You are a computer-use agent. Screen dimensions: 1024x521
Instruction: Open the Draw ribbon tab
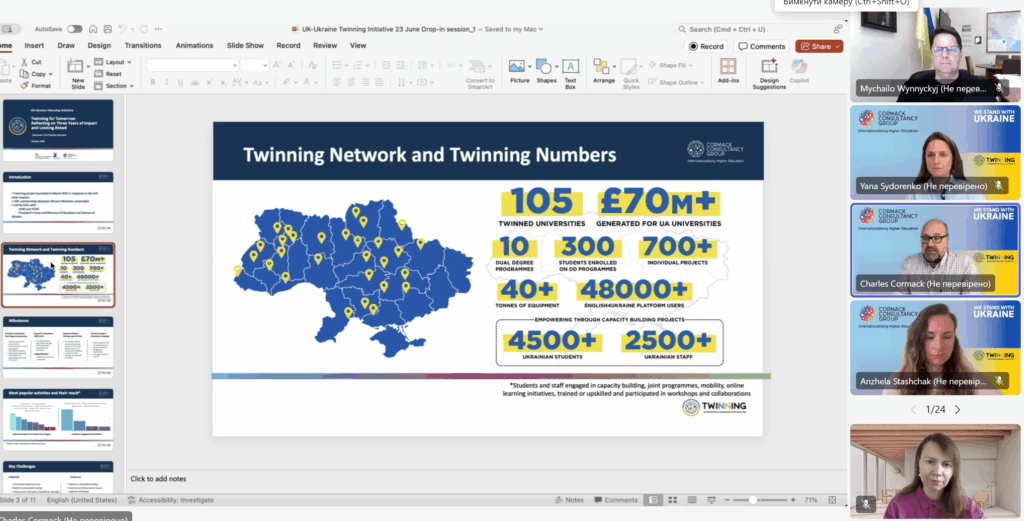click(x=66, y=46)
